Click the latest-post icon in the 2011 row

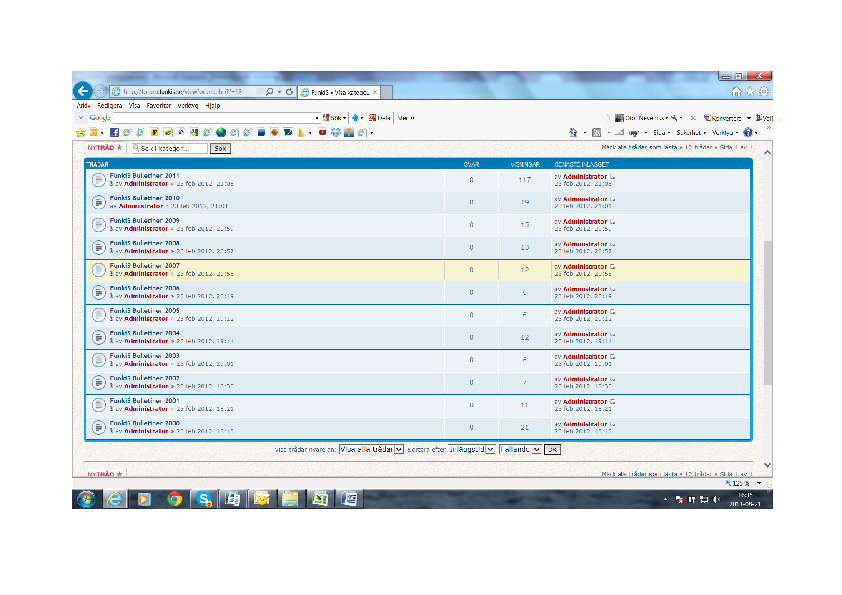click(x=612, y=177)
